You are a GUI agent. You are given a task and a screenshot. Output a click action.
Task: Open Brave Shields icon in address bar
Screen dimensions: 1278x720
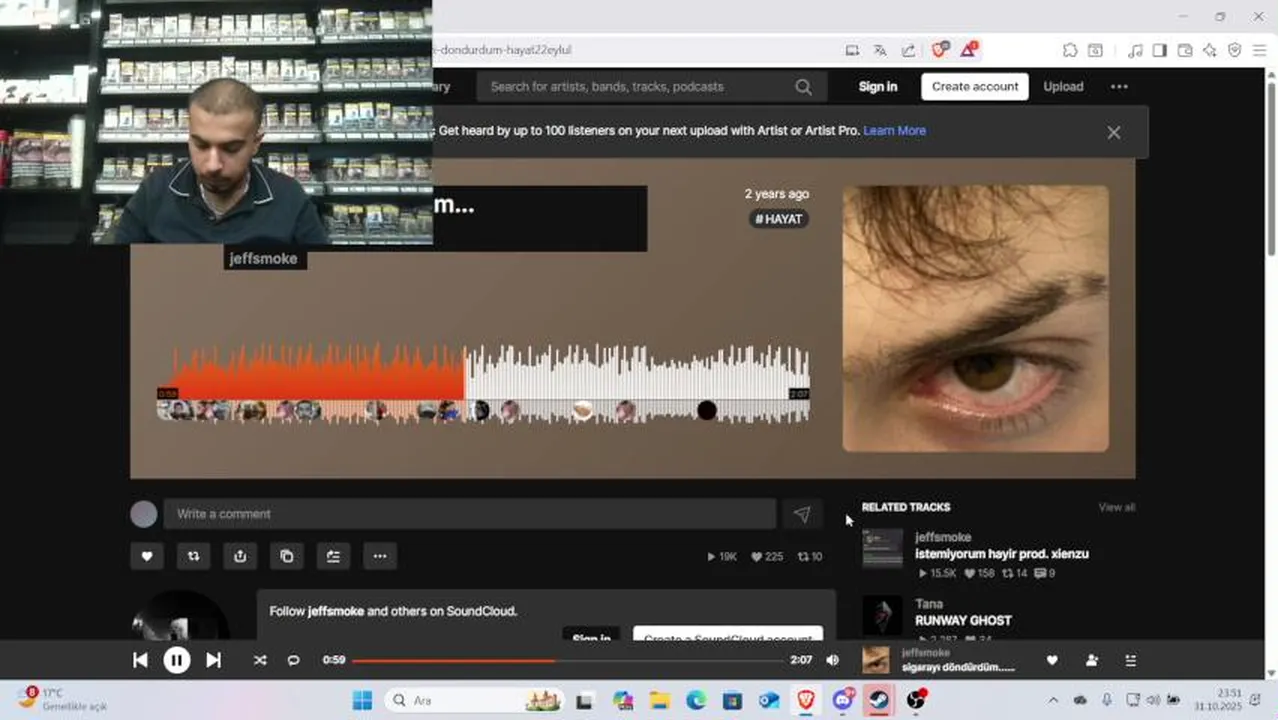tap(939, 50)
